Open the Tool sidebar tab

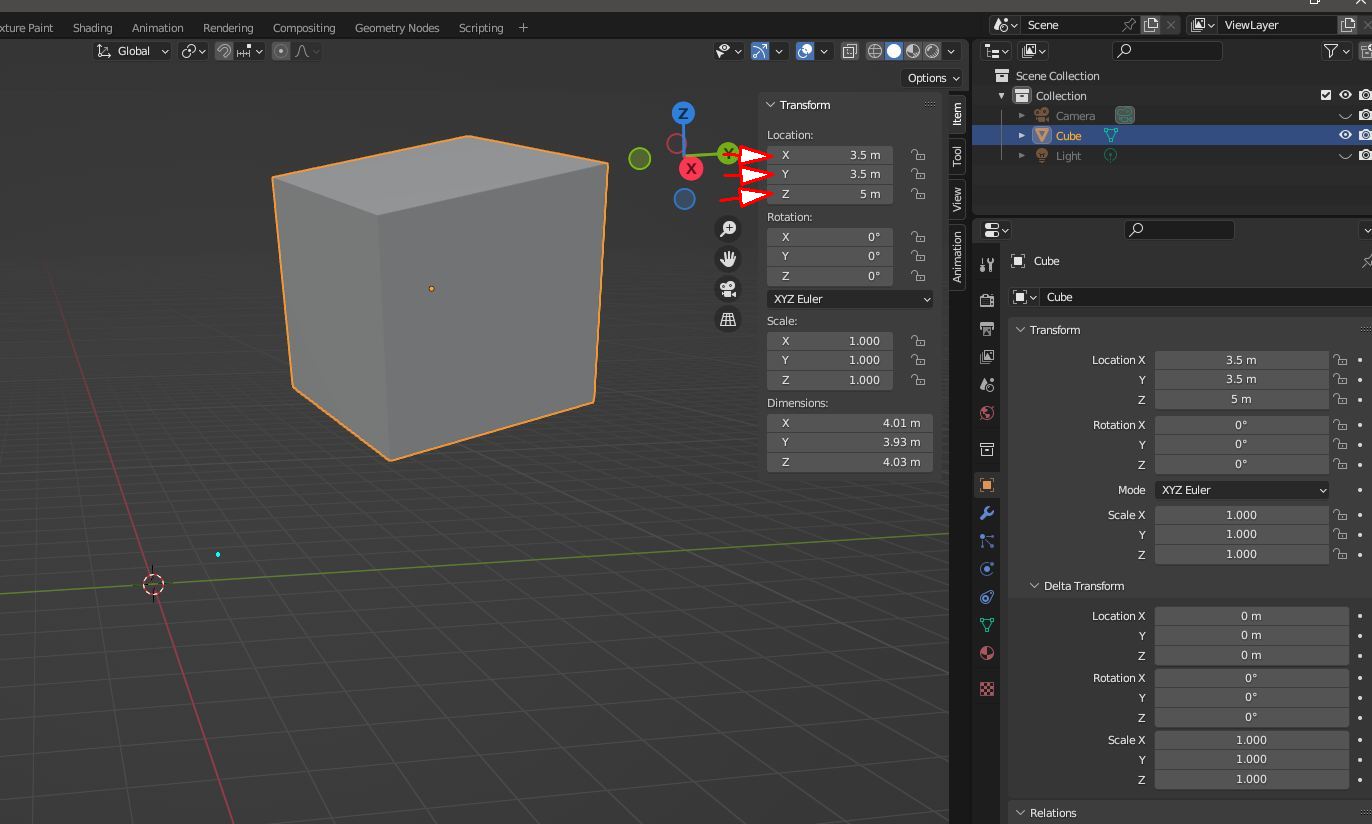pos(957,155)
